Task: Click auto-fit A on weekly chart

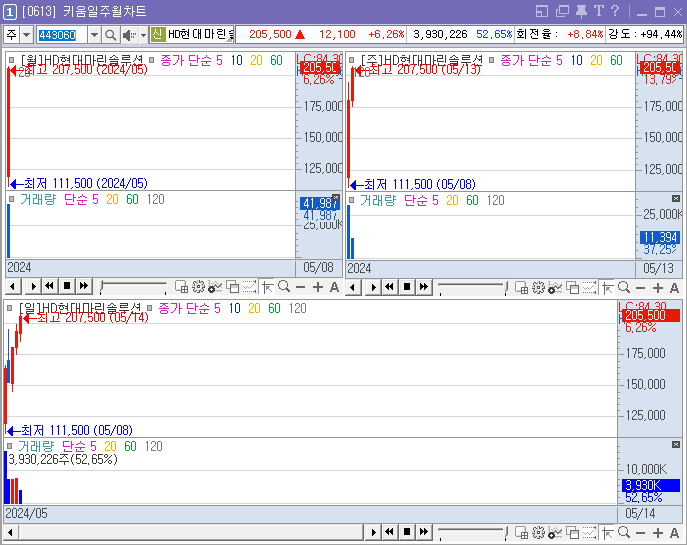Action: pos(674,287)
